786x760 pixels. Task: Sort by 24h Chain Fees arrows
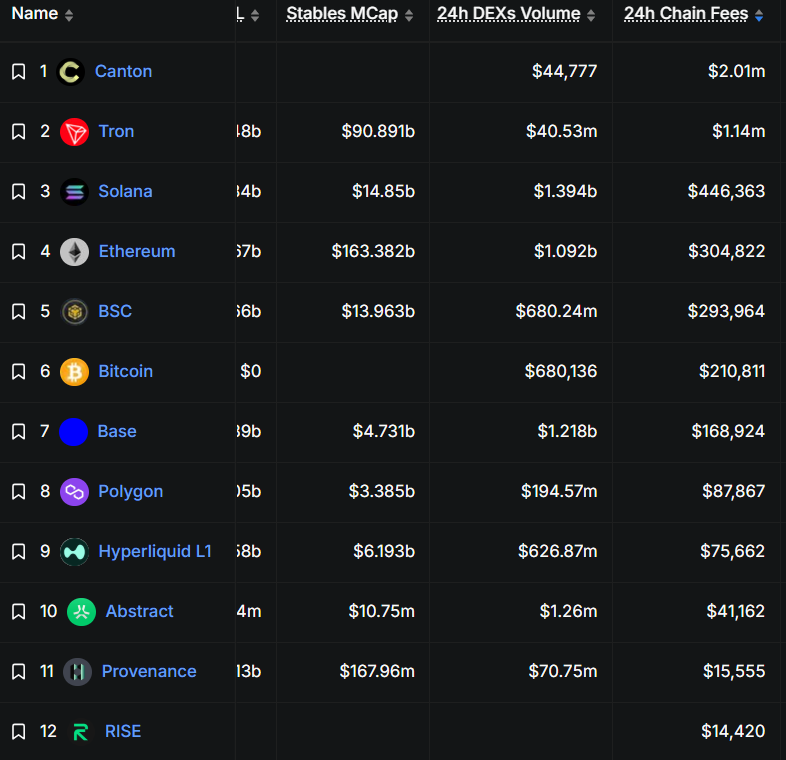click(759, 16)
